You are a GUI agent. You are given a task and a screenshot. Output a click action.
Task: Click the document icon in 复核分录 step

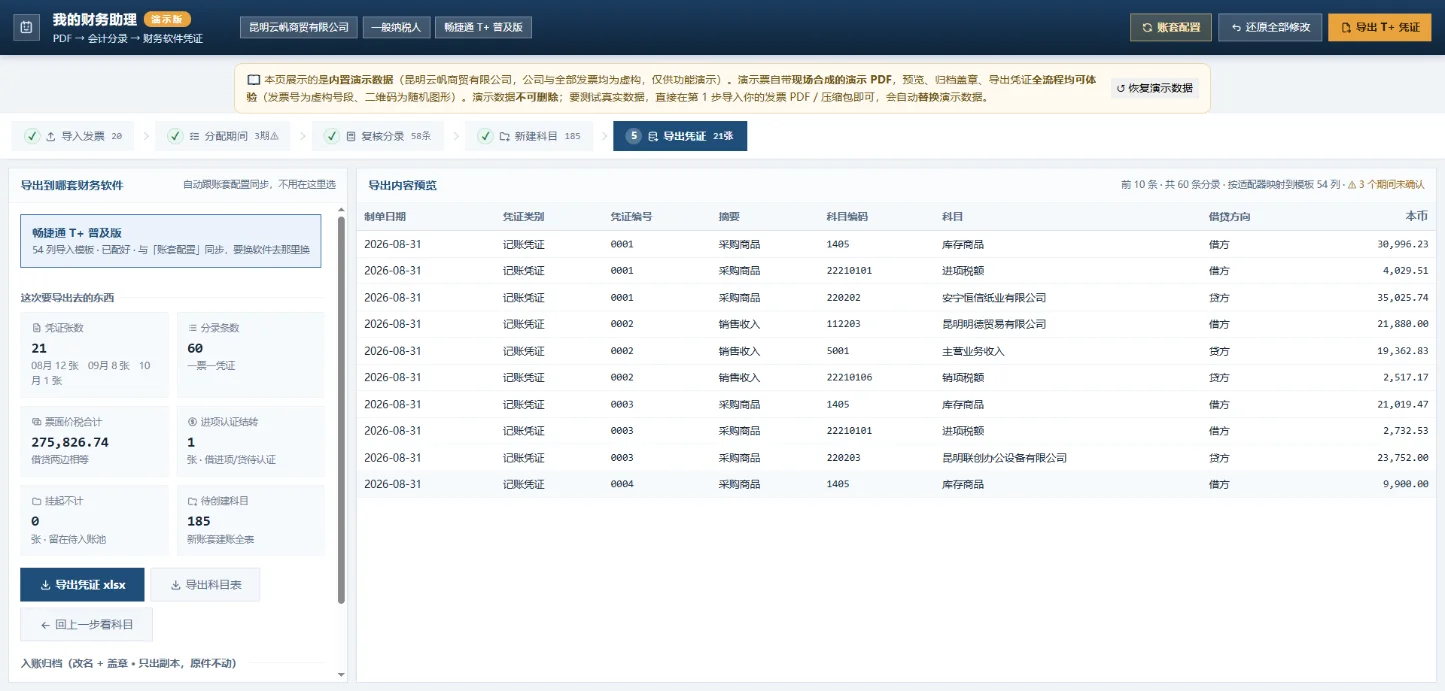click(351, 136)
